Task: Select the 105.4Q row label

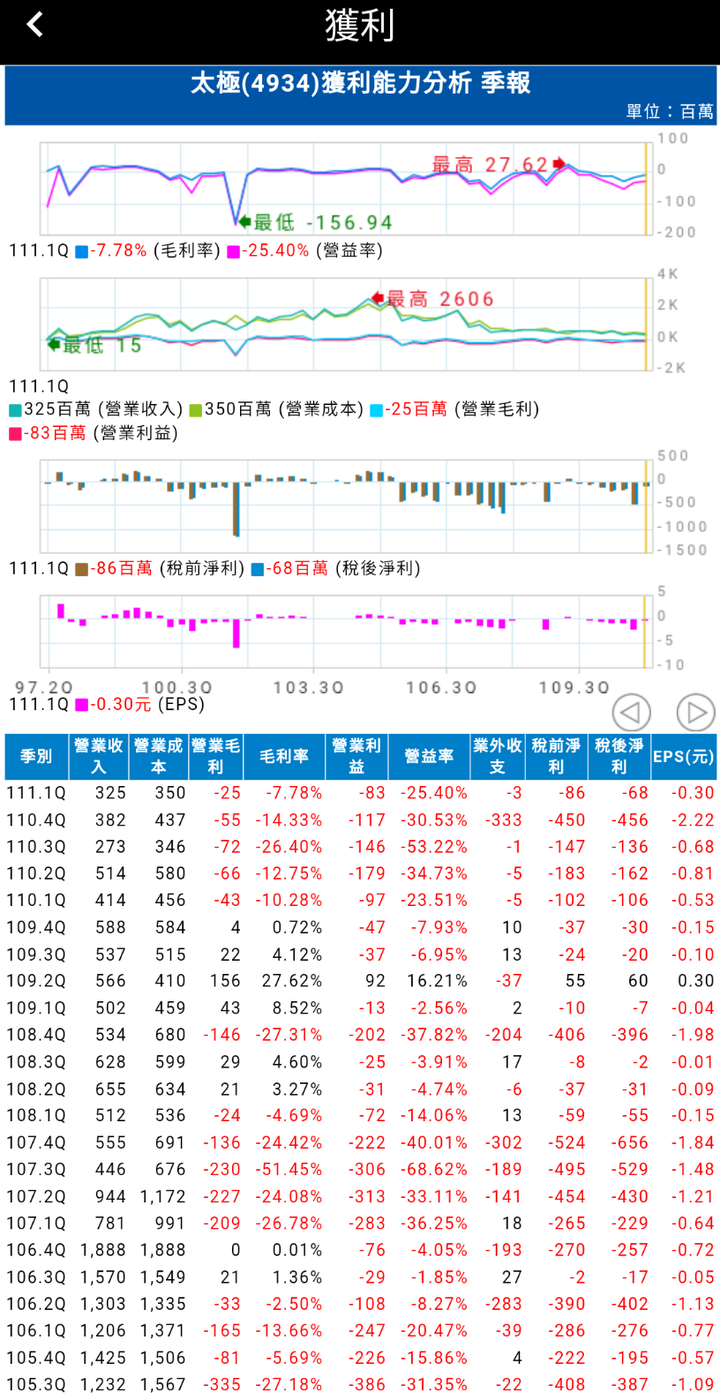Action: point(36,1358)
